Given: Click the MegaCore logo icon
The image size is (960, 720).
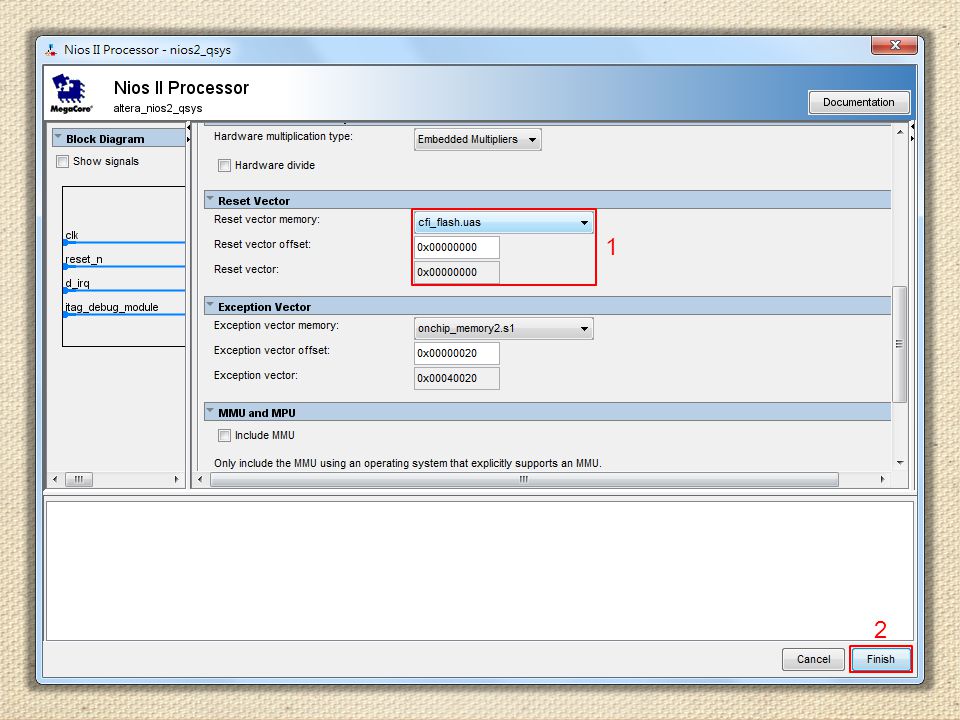Looking at the screenshot, I should pyautogui.click(x=71, y=93).
